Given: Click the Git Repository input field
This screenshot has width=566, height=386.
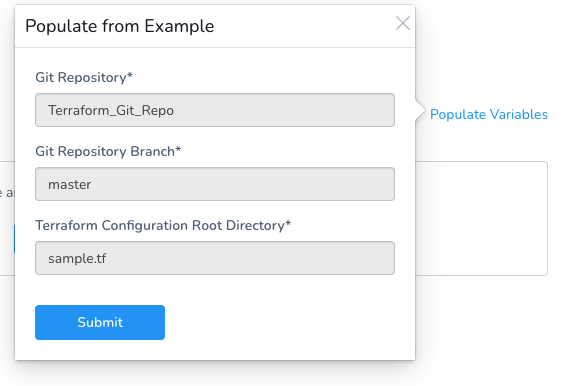Looking at the screenshot, I should pyautogui.click(x=215, y=110).
